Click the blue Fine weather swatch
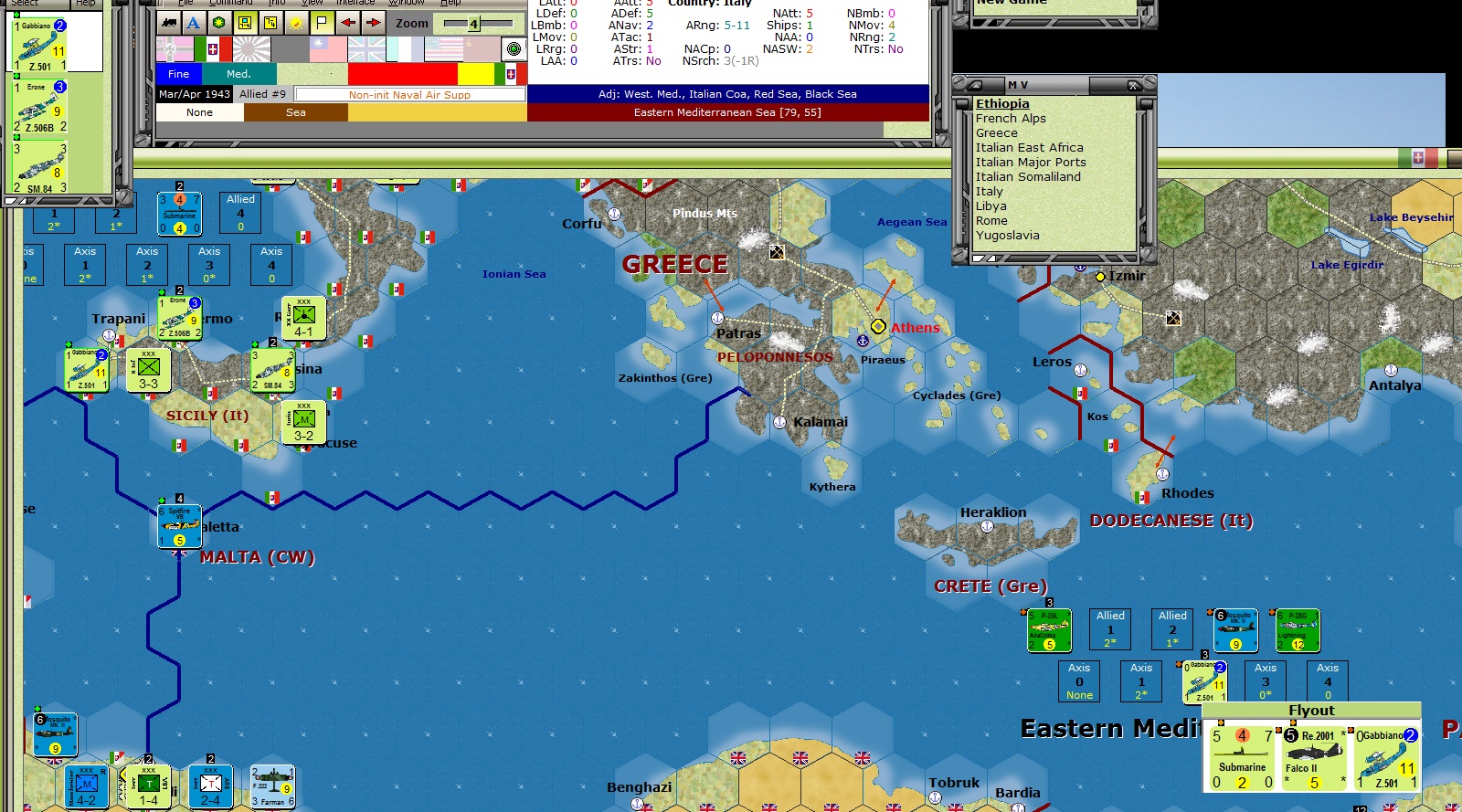The image size is (1462, 812). click(179, 74)
